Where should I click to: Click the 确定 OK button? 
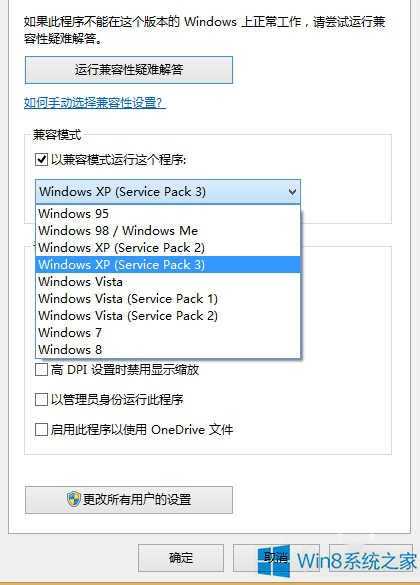tap(181, 558)
